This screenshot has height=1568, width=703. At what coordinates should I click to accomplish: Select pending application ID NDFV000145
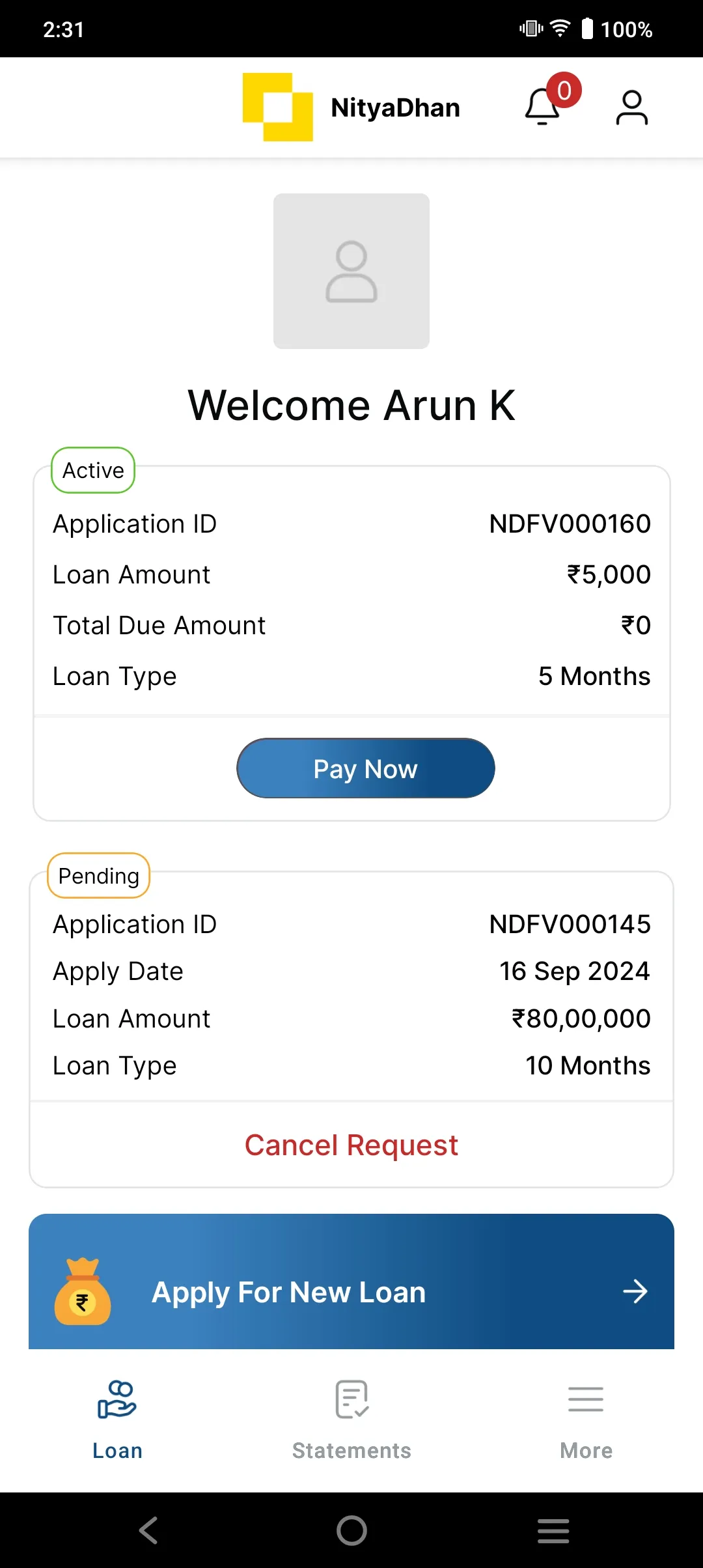tap(570, 924)
